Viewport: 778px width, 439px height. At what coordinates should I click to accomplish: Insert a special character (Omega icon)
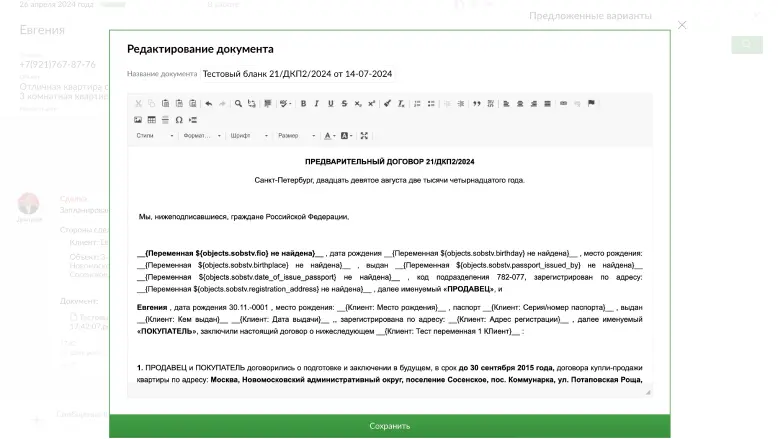point(179,120)
